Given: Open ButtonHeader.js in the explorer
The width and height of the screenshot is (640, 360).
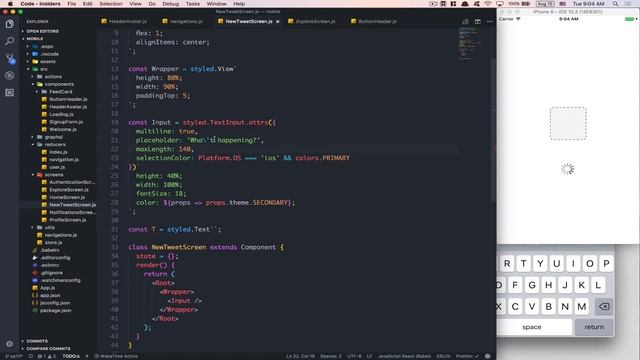Looking at the screenshot, I should click(x=68, y=99).
